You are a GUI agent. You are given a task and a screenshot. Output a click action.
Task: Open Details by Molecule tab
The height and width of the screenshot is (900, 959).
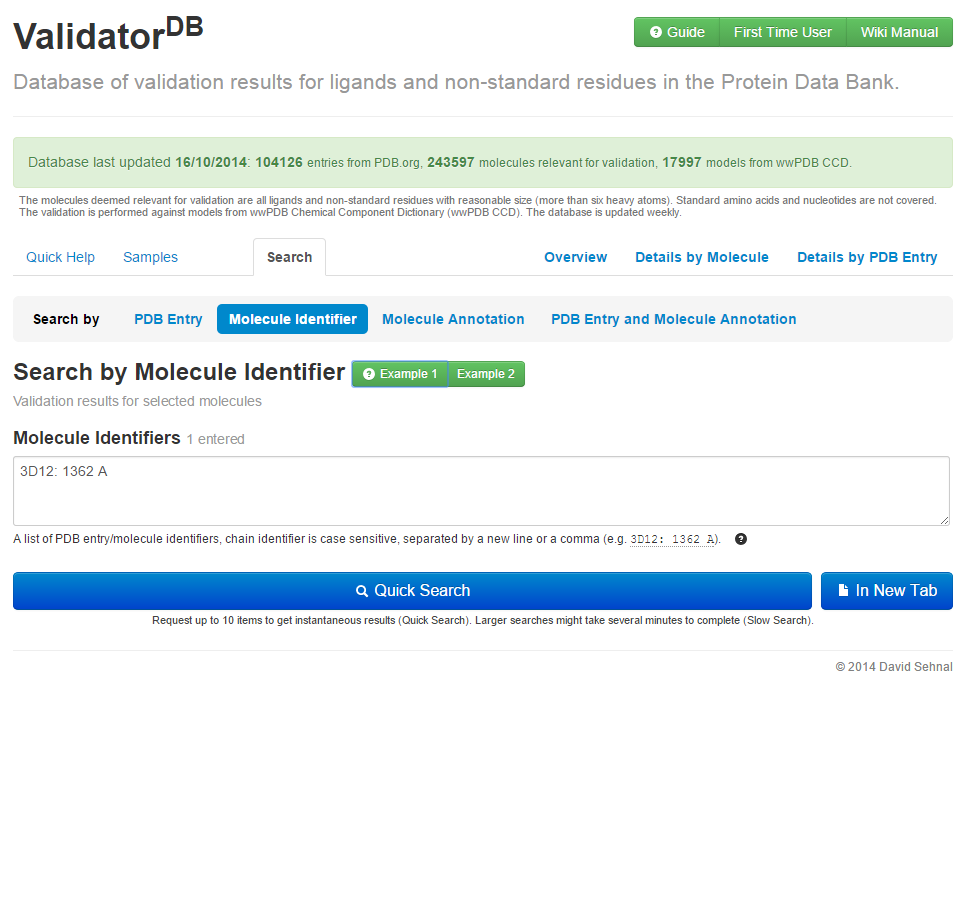pos(702,257)
